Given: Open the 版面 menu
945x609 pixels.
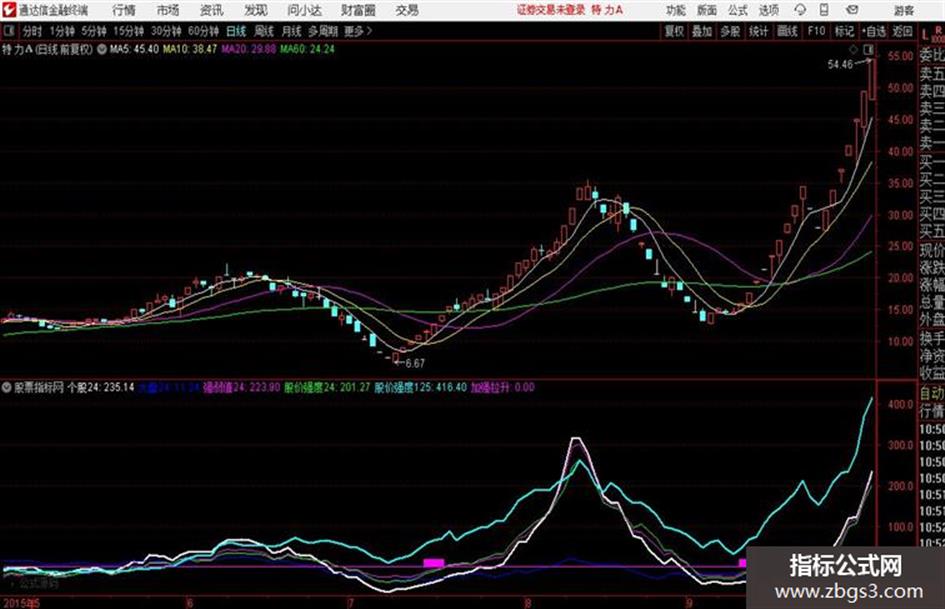Looking at the screenshot, I should pyautogui.click(x=707, y=10).
